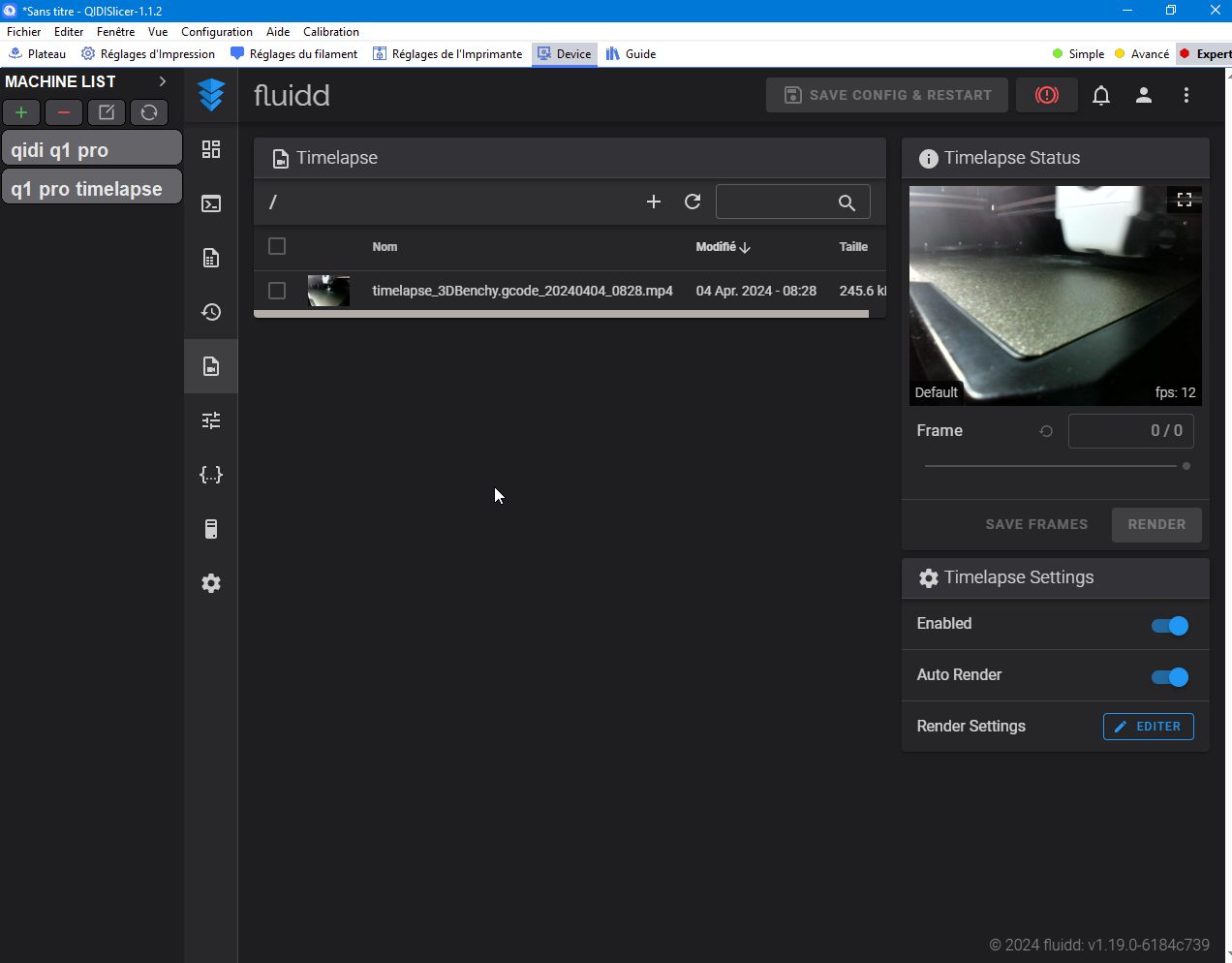
Task: Open the Fenêtre menu
Action: (116, 32)
